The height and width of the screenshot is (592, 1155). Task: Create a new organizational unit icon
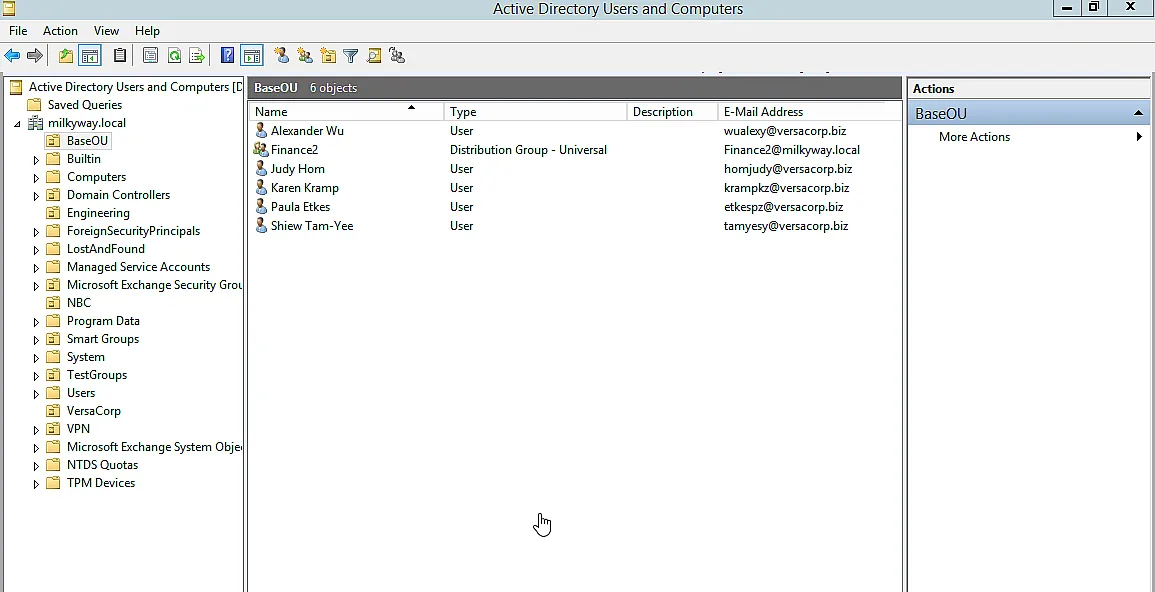(328, 56)
